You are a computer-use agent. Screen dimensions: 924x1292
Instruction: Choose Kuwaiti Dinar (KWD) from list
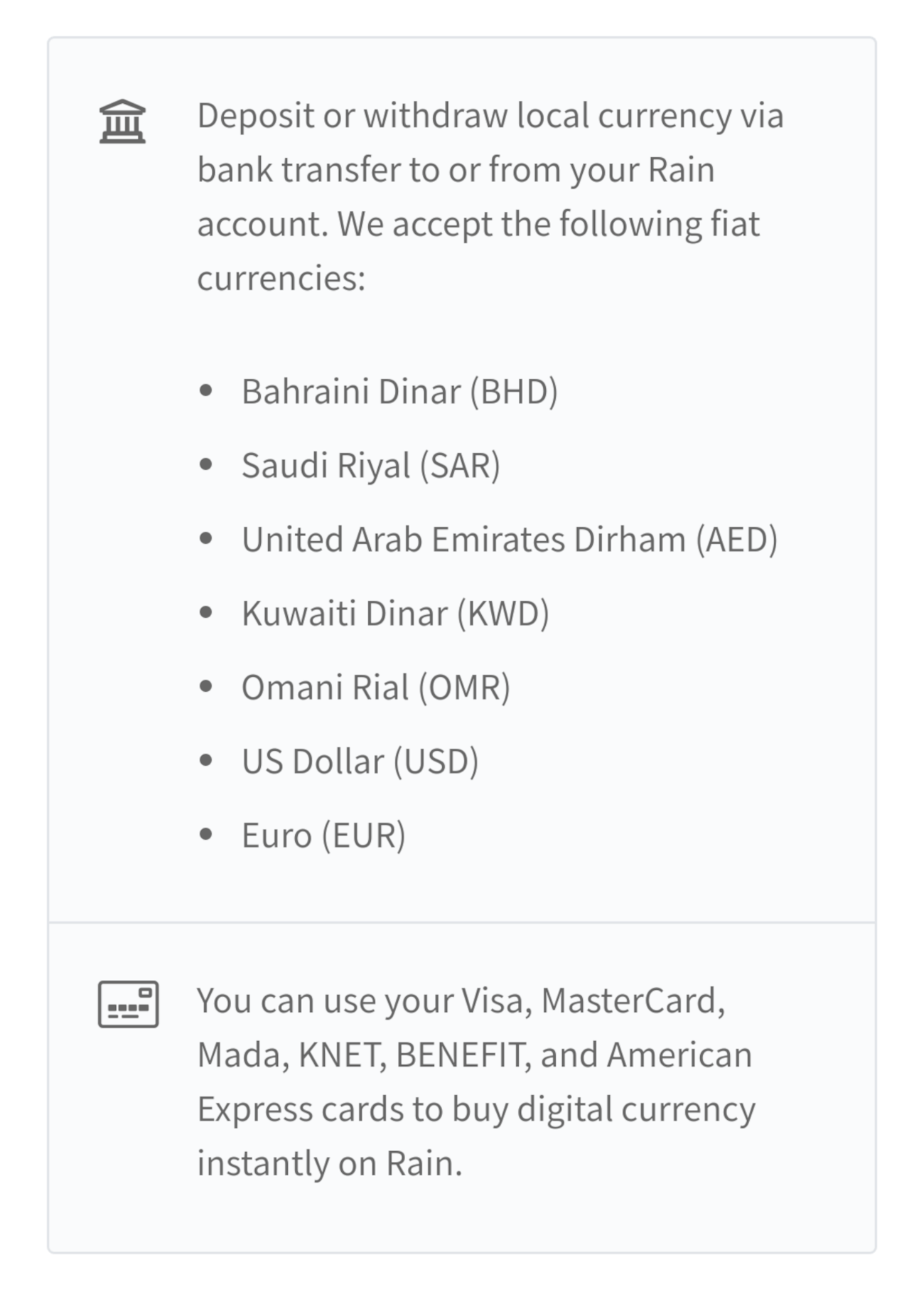395,614
